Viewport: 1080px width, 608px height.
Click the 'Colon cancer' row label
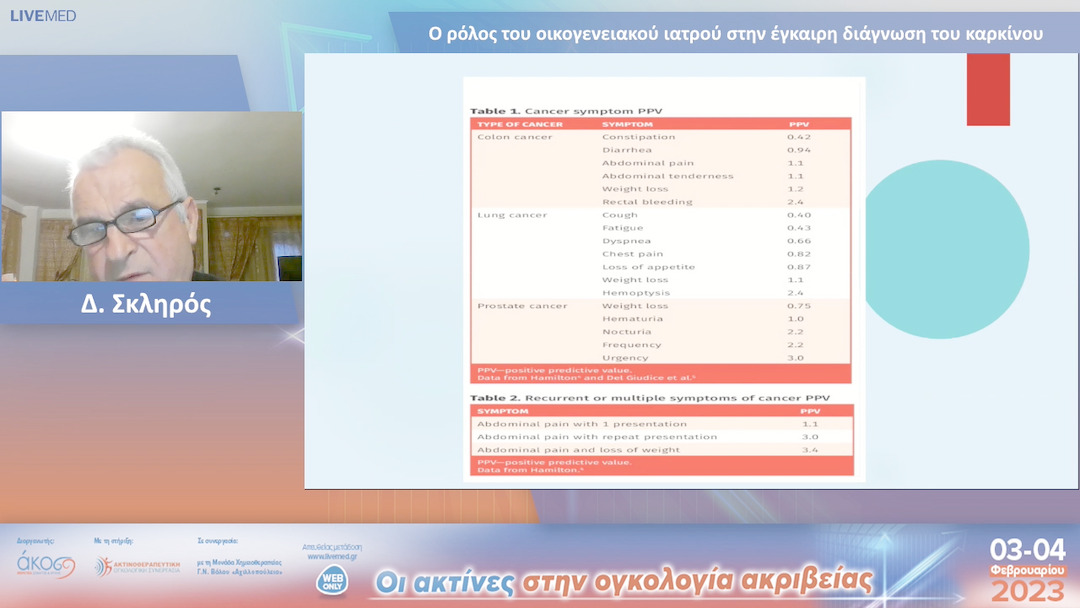(515, 137)
